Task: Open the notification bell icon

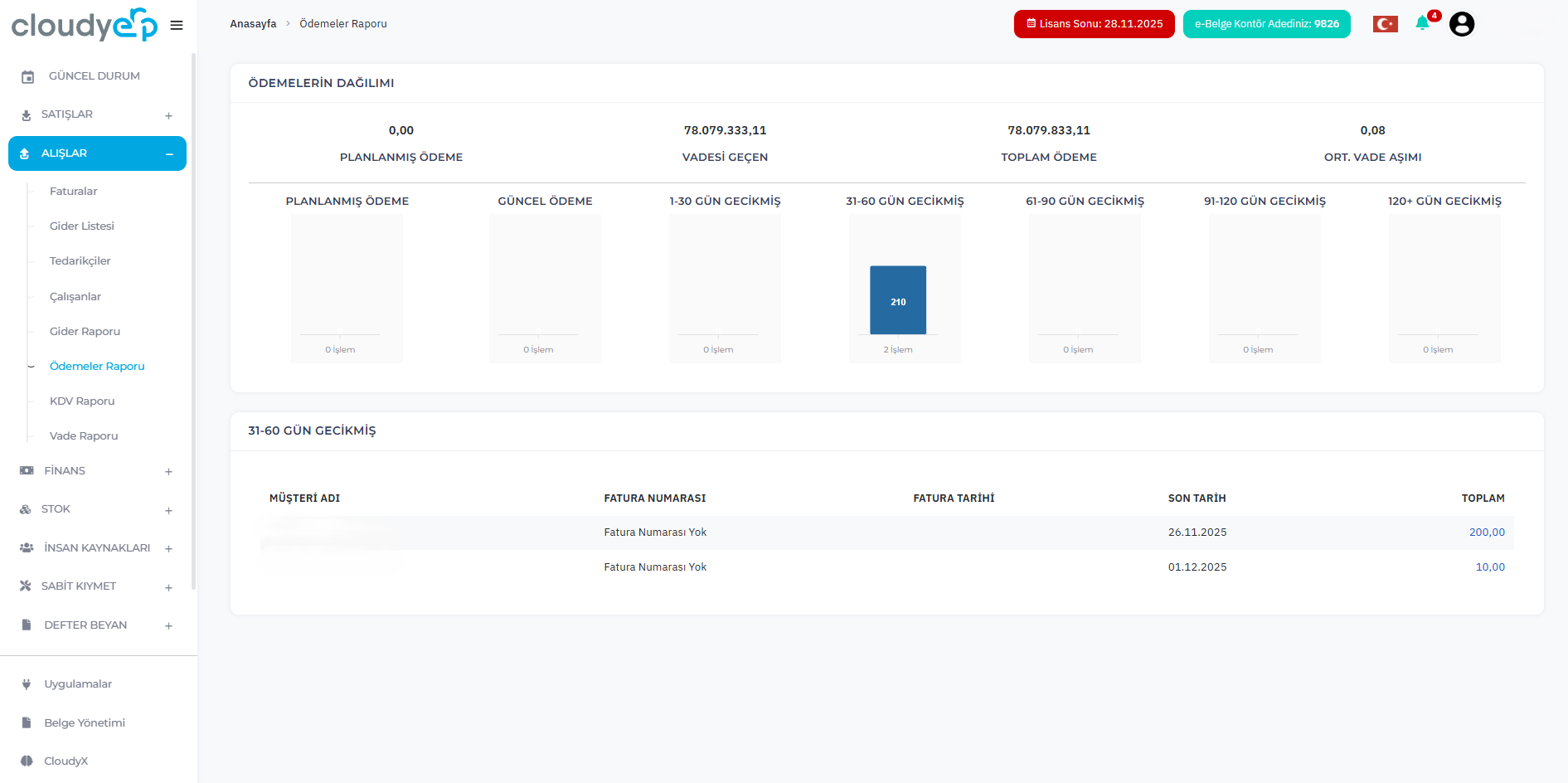Action: pos(1423,23)
